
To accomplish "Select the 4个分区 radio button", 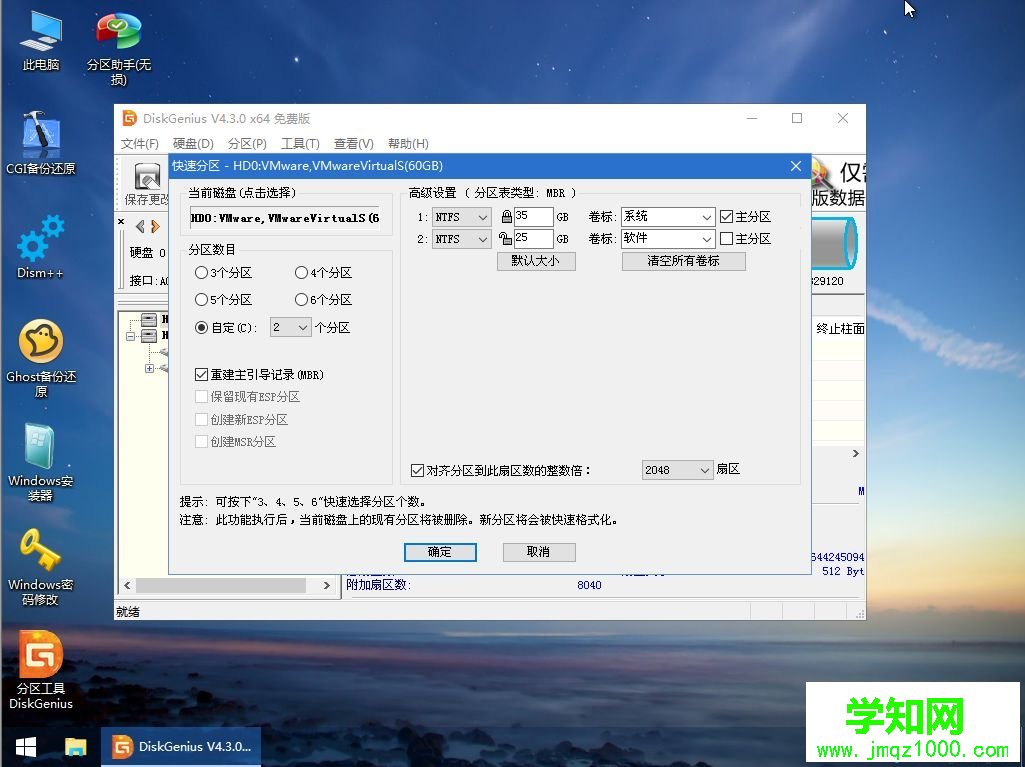I will (302, 272).
